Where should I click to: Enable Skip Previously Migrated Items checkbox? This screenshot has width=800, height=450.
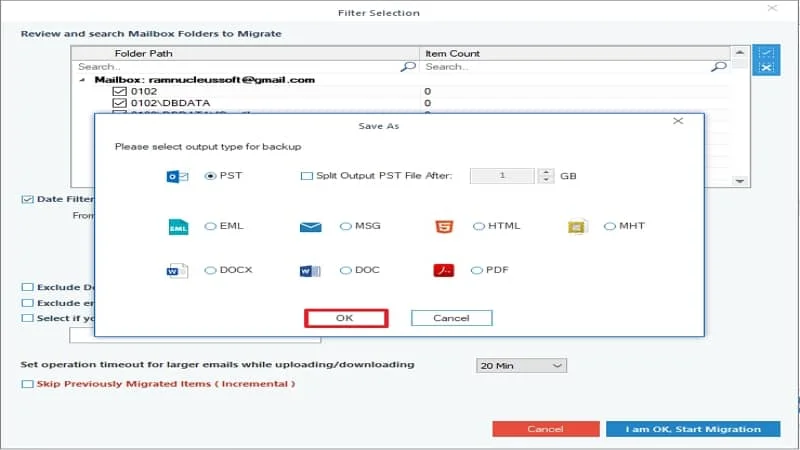(28, 384)
